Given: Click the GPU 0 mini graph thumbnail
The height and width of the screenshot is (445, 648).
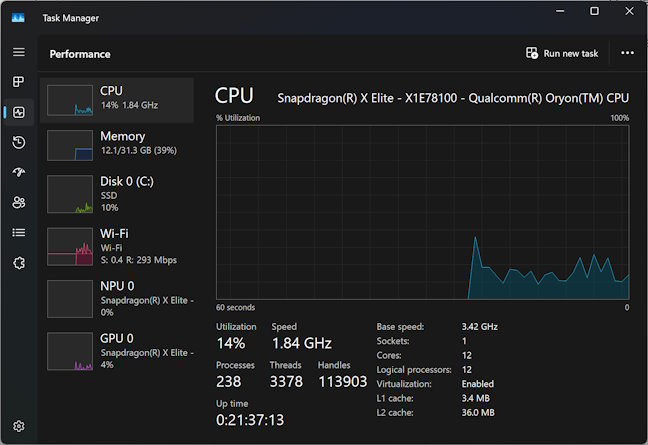Looking at the screenshot, I should coord(70,352).
